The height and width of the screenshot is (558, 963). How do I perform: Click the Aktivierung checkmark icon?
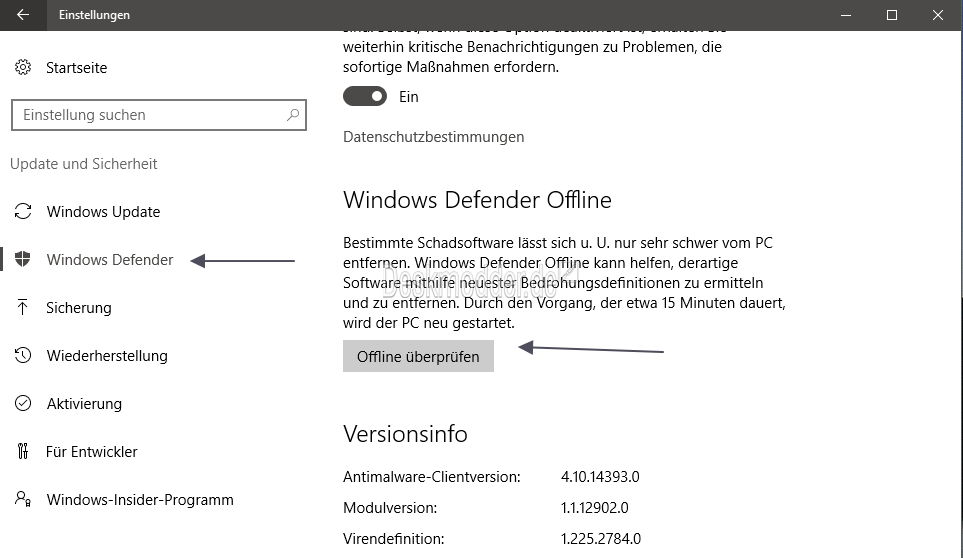[23, 403]
